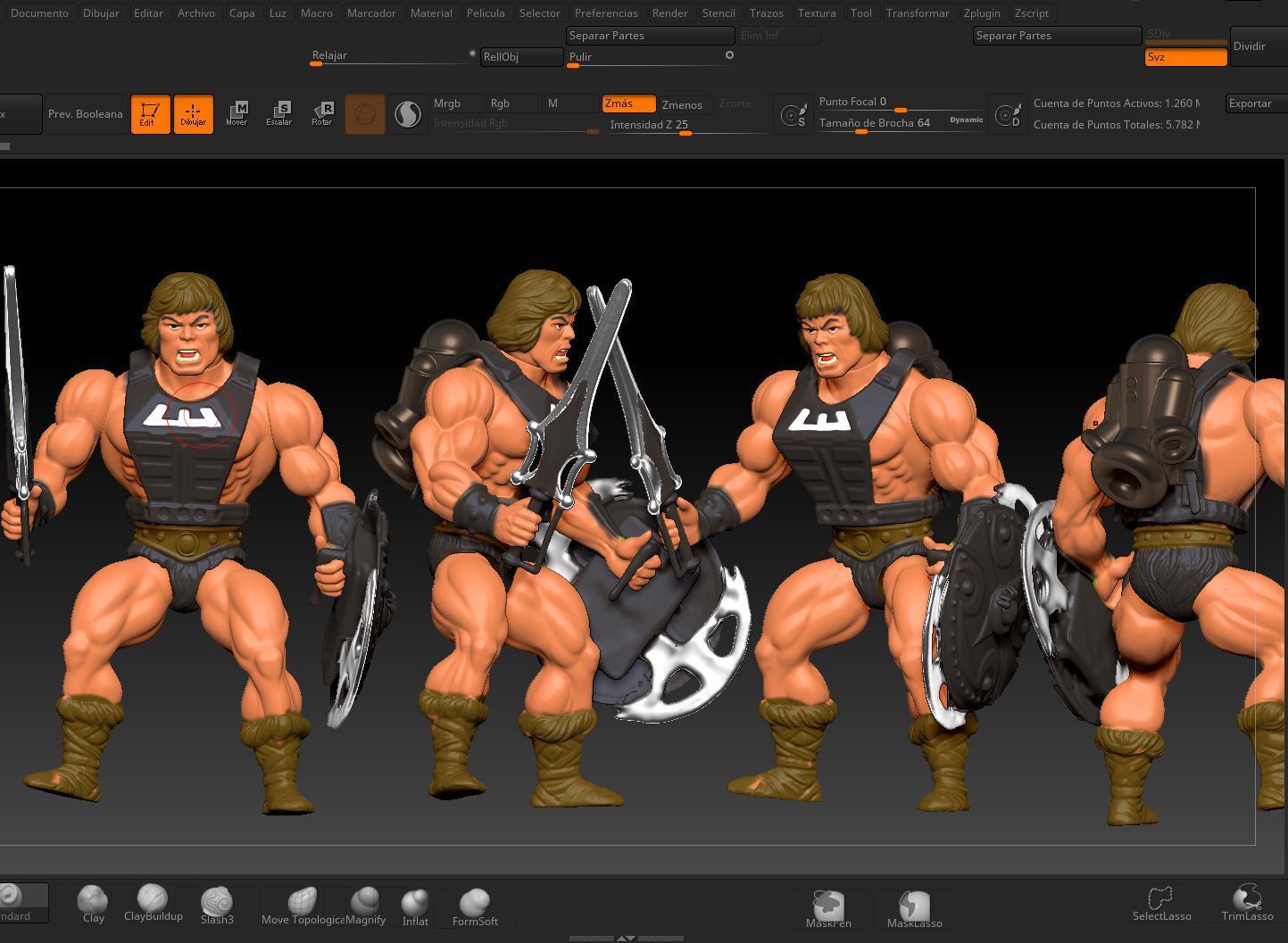Click Separar Partes beside Elim Inf
The height and width of the screenshot is (943, 1288).
(x=650, y=36)
